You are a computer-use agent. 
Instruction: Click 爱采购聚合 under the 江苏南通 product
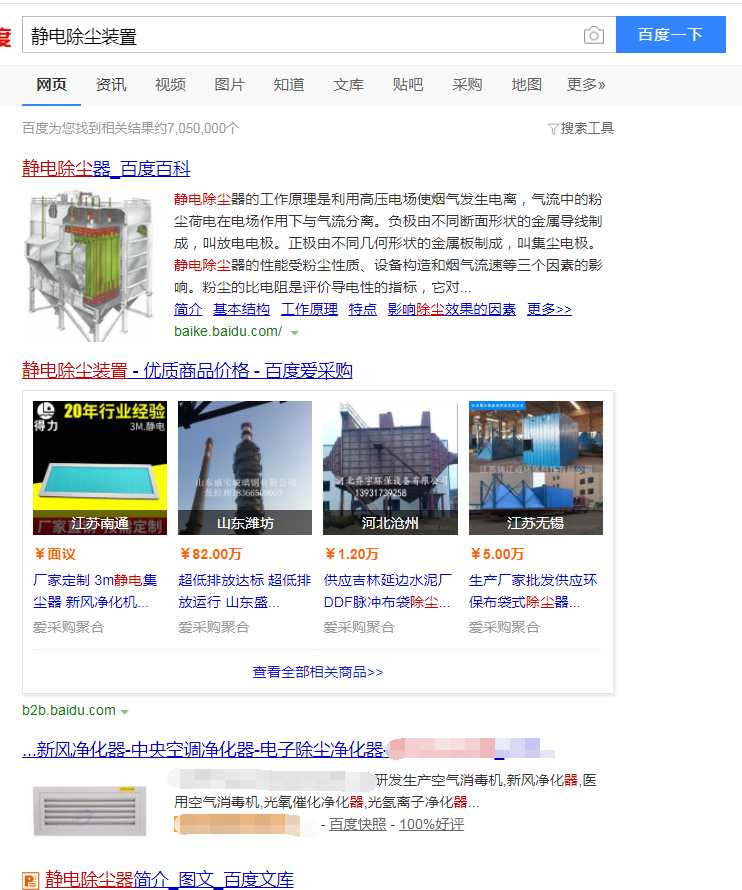69,627
